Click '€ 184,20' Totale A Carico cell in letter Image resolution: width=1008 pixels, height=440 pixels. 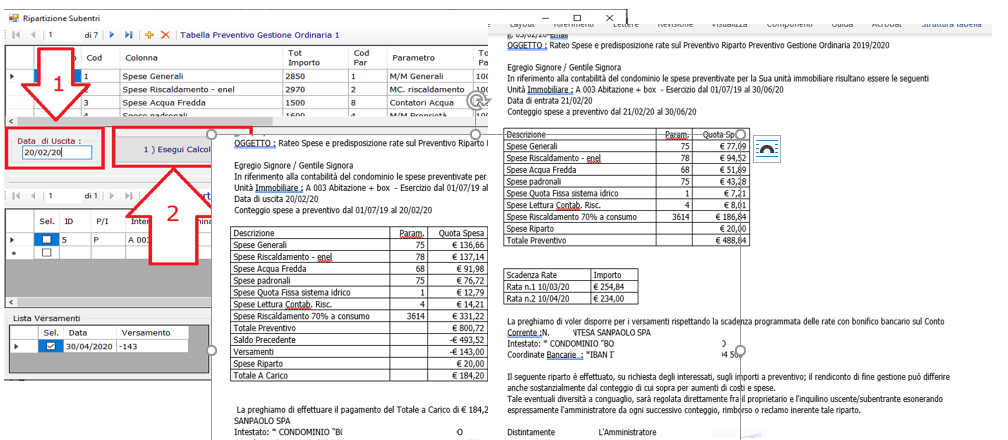tap(458, 375)
